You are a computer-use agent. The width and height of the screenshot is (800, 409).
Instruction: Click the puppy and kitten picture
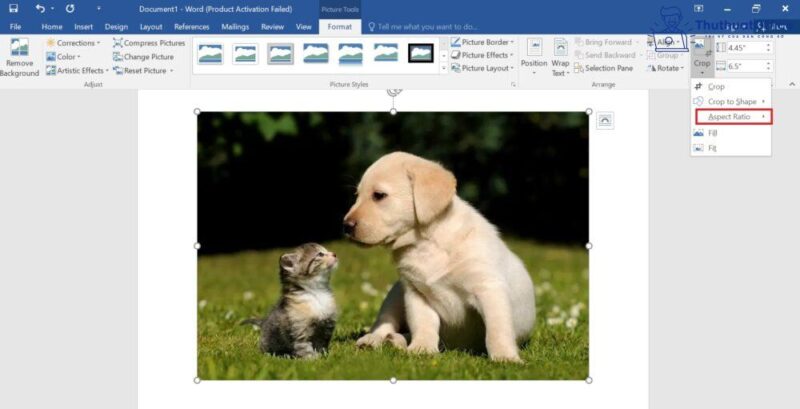click(393, 246)
